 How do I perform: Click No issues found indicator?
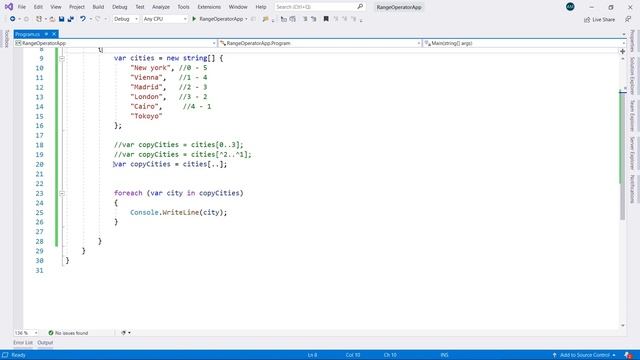point(68,333)
